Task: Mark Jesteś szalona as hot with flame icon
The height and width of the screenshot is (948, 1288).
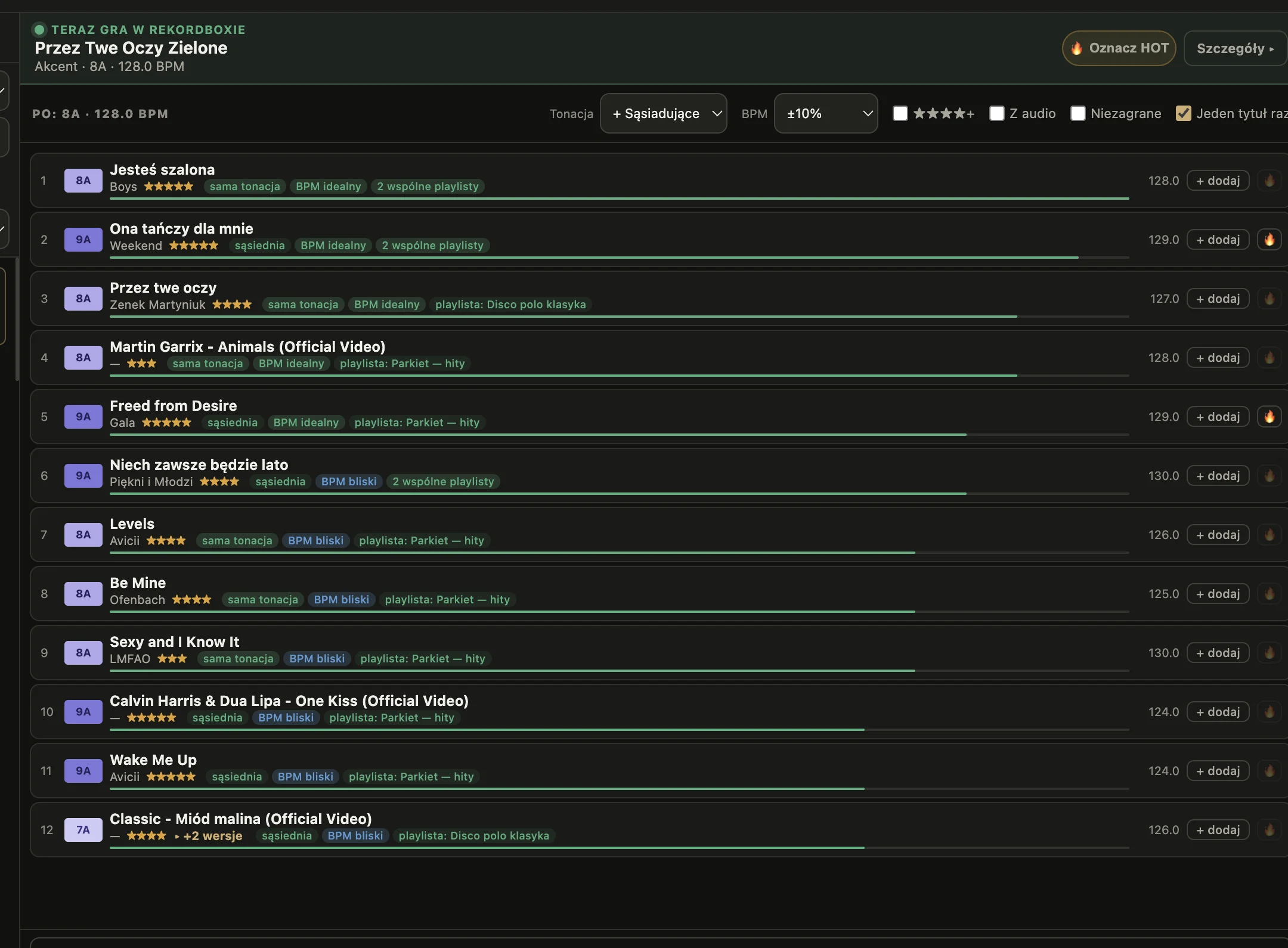Action: pos(1270,181)
